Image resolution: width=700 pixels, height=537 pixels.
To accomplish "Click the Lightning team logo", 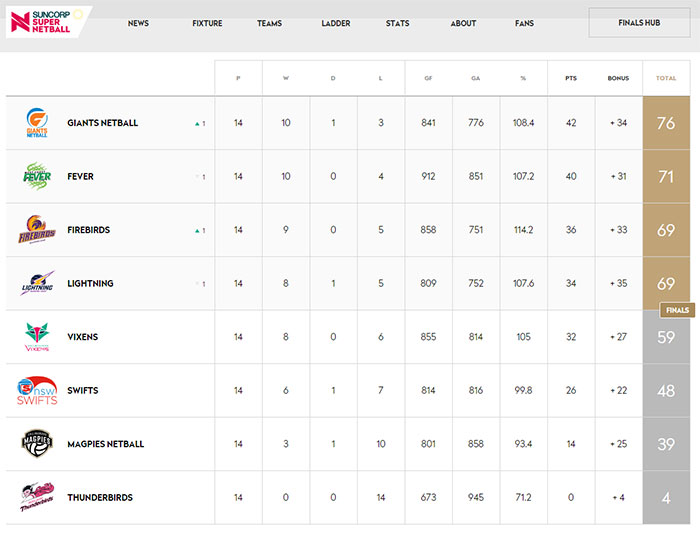I will click(x=37, y=284).
